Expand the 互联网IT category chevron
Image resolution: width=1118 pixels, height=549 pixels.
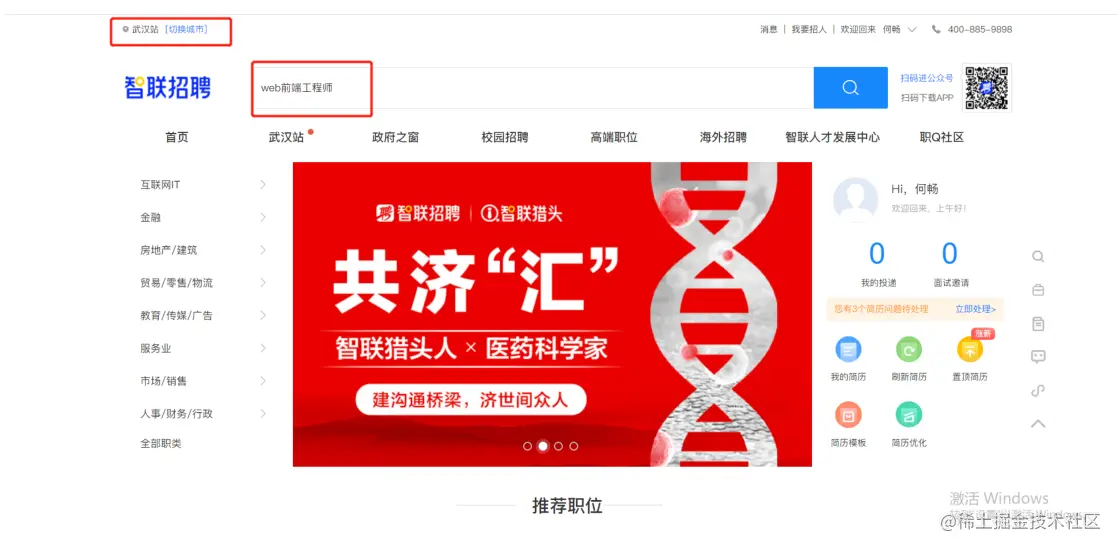click(262, 185)
